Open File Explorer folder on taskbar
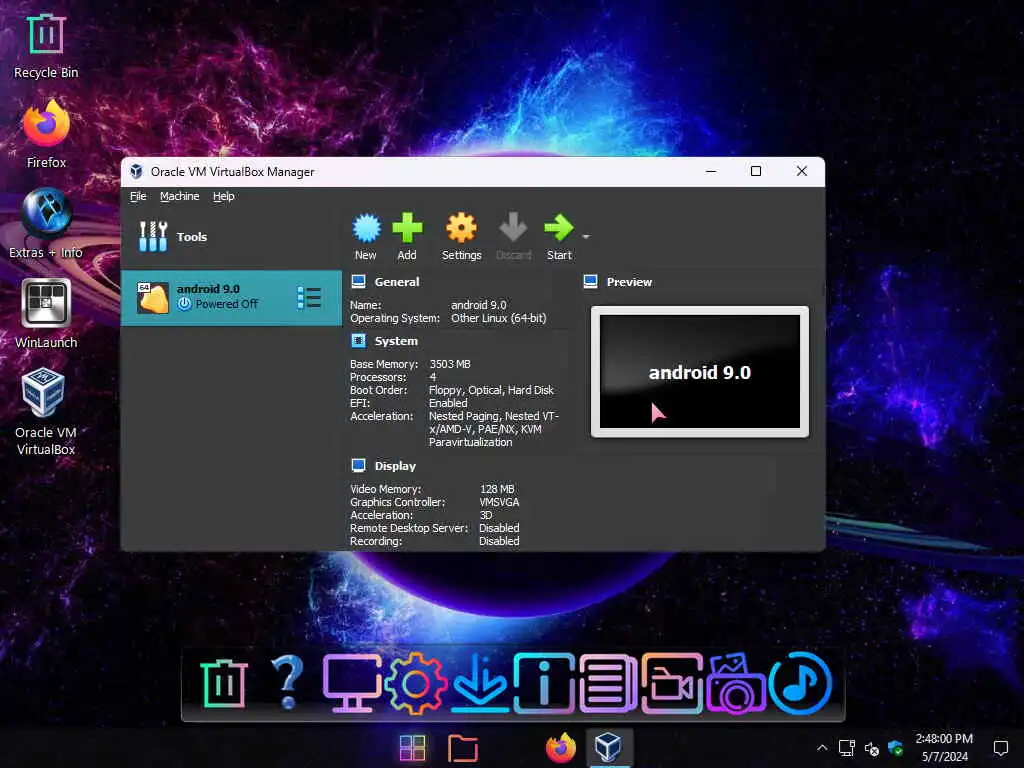Screen dimensions: 1024x768 tap(463, 748)
